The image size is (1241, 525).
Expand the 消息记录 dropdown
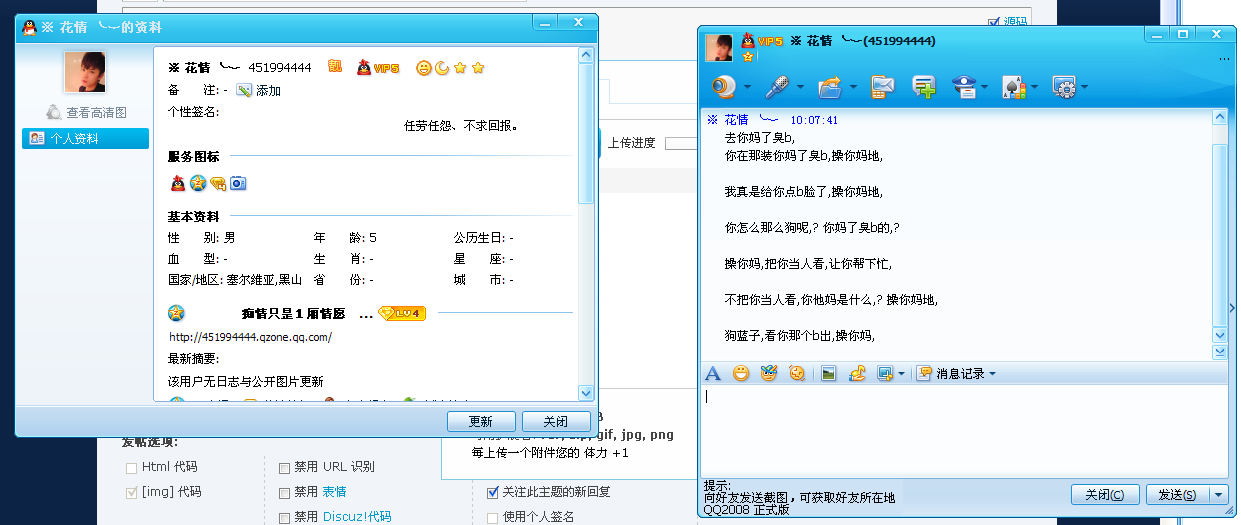click(992, 375)
